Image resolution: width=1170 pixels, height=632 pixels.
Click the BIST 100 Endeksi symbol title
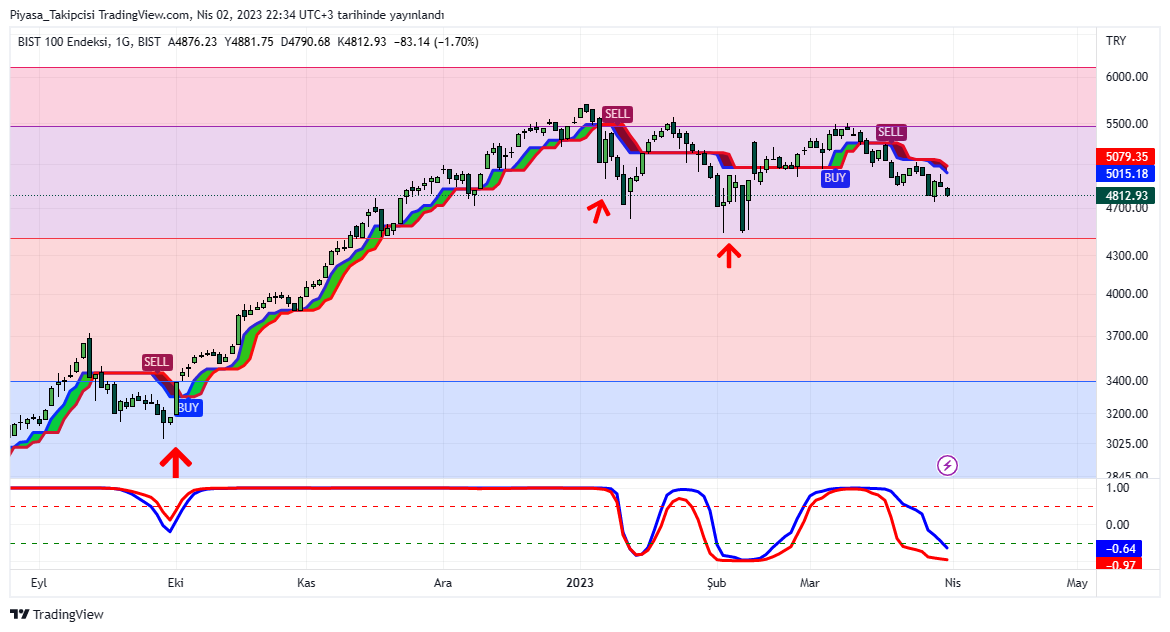click(63, 42)
